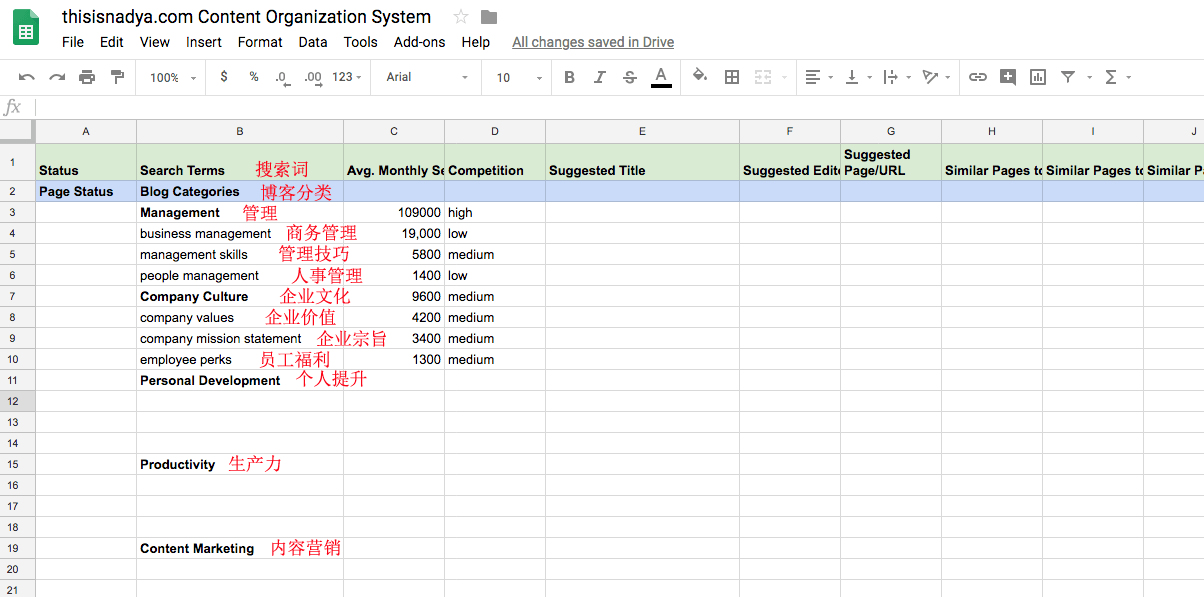Open the Arial font family dropdown
Viewport: 1204px width, 597px height.
426,77
